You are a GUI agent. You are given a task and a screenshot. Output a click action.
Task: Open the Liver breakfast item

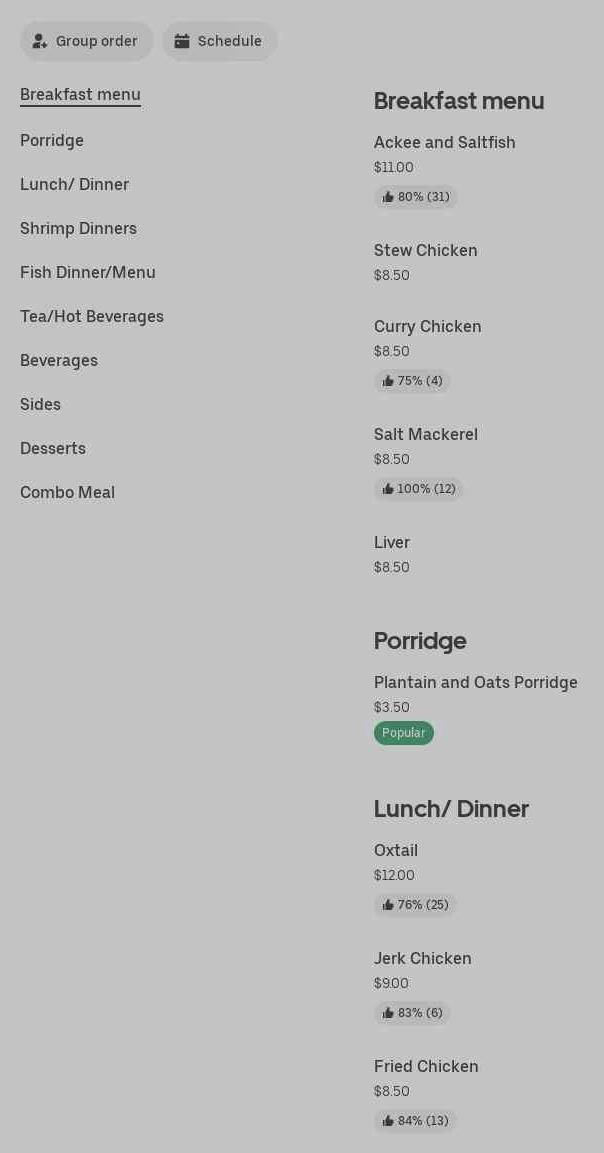tap(392, 543)
